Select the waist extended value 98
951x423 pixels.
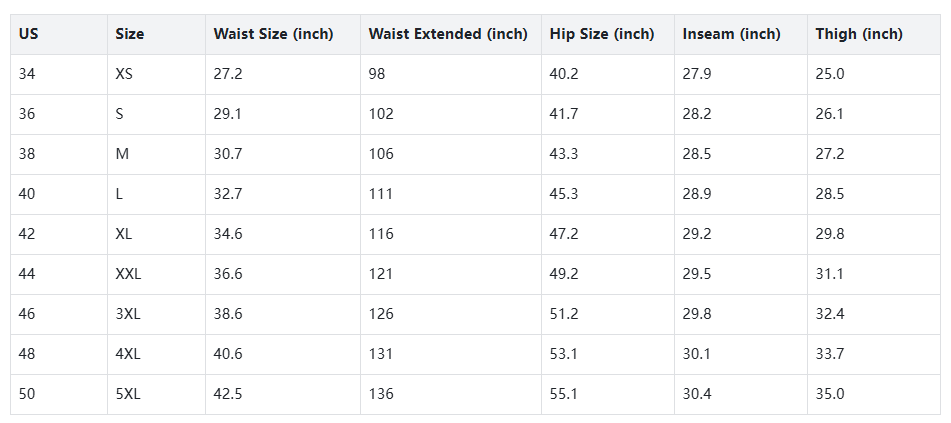(377, 74)
